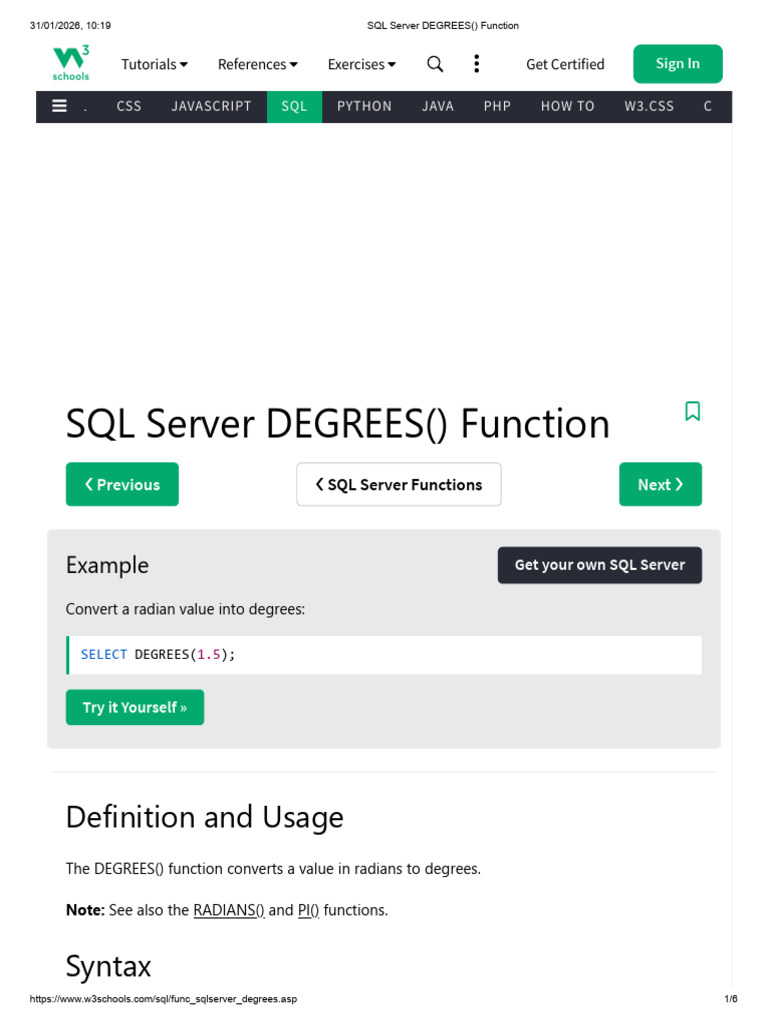Click the Definition and Usage heading
768x1024 pixels.
point(204,817)
